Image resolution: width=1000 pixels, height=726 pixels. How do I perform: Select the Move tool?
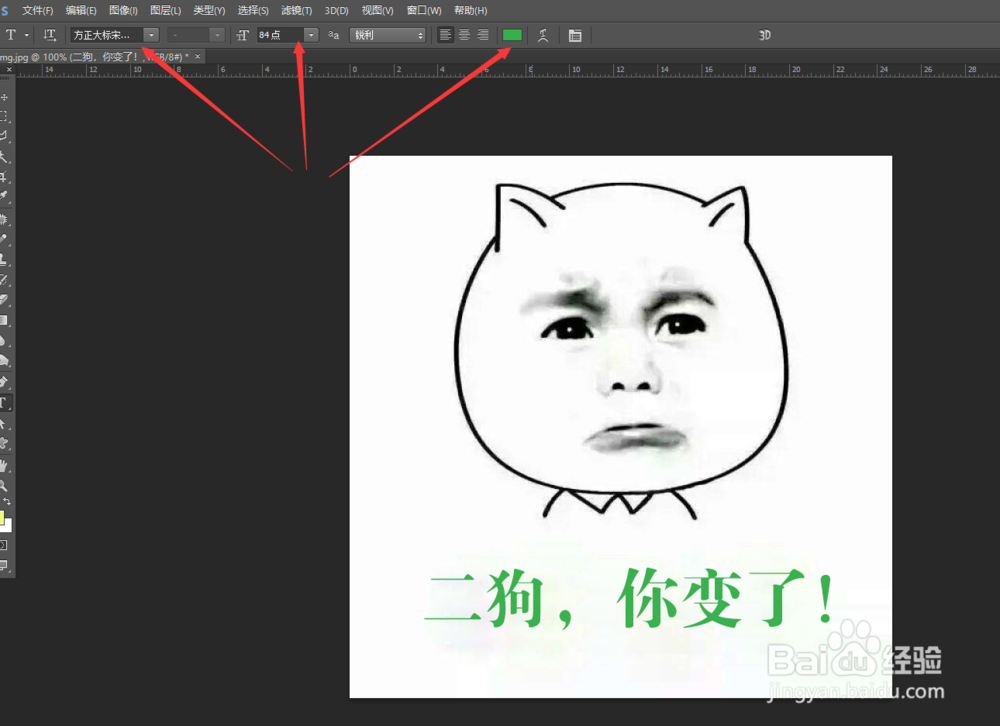point(4,98)
